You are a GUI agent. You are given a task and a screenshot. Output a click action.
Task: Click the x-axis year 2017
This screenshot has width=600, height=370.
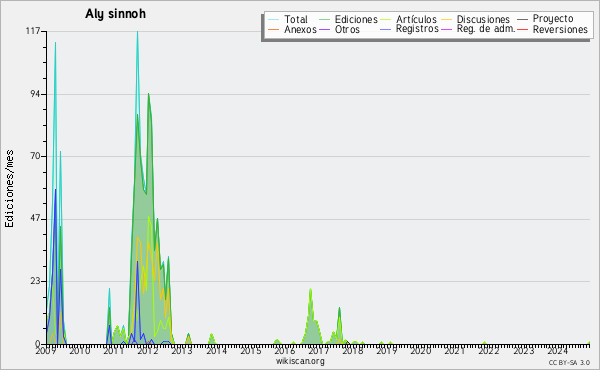(x=318, y=351)
